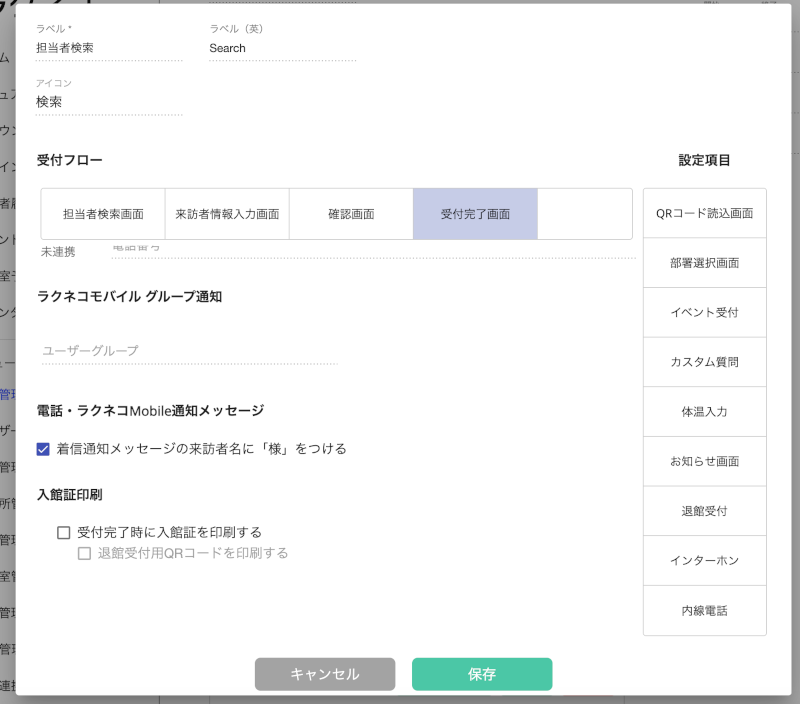Choose イベント受付 from 設定項目
Viewport: 800px width, 704px height.
coord(705,312)
